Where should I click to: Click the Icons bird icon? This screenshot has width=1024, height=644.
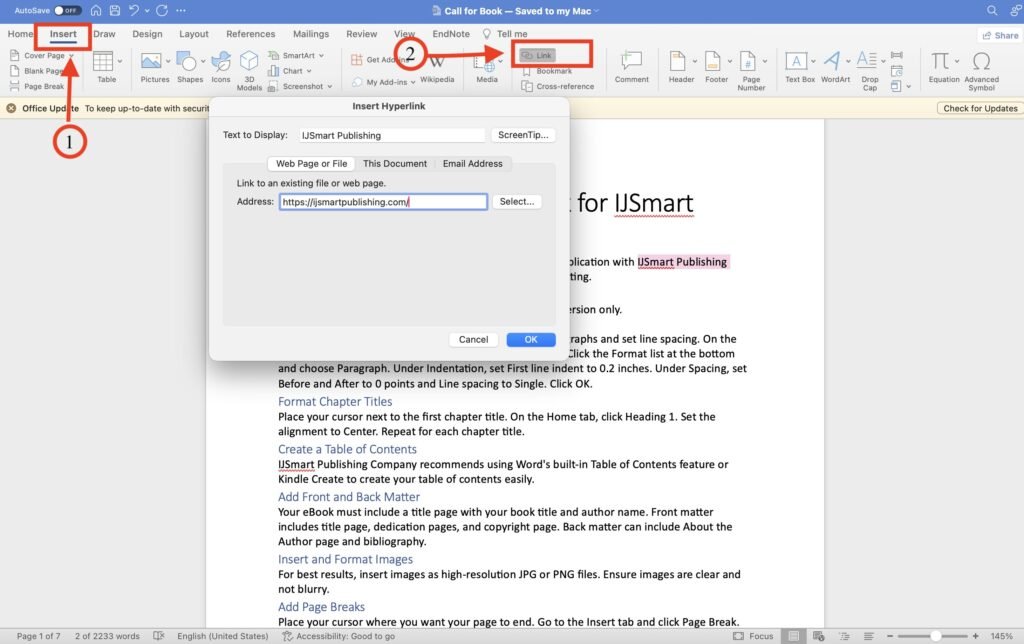pos(221,61)
